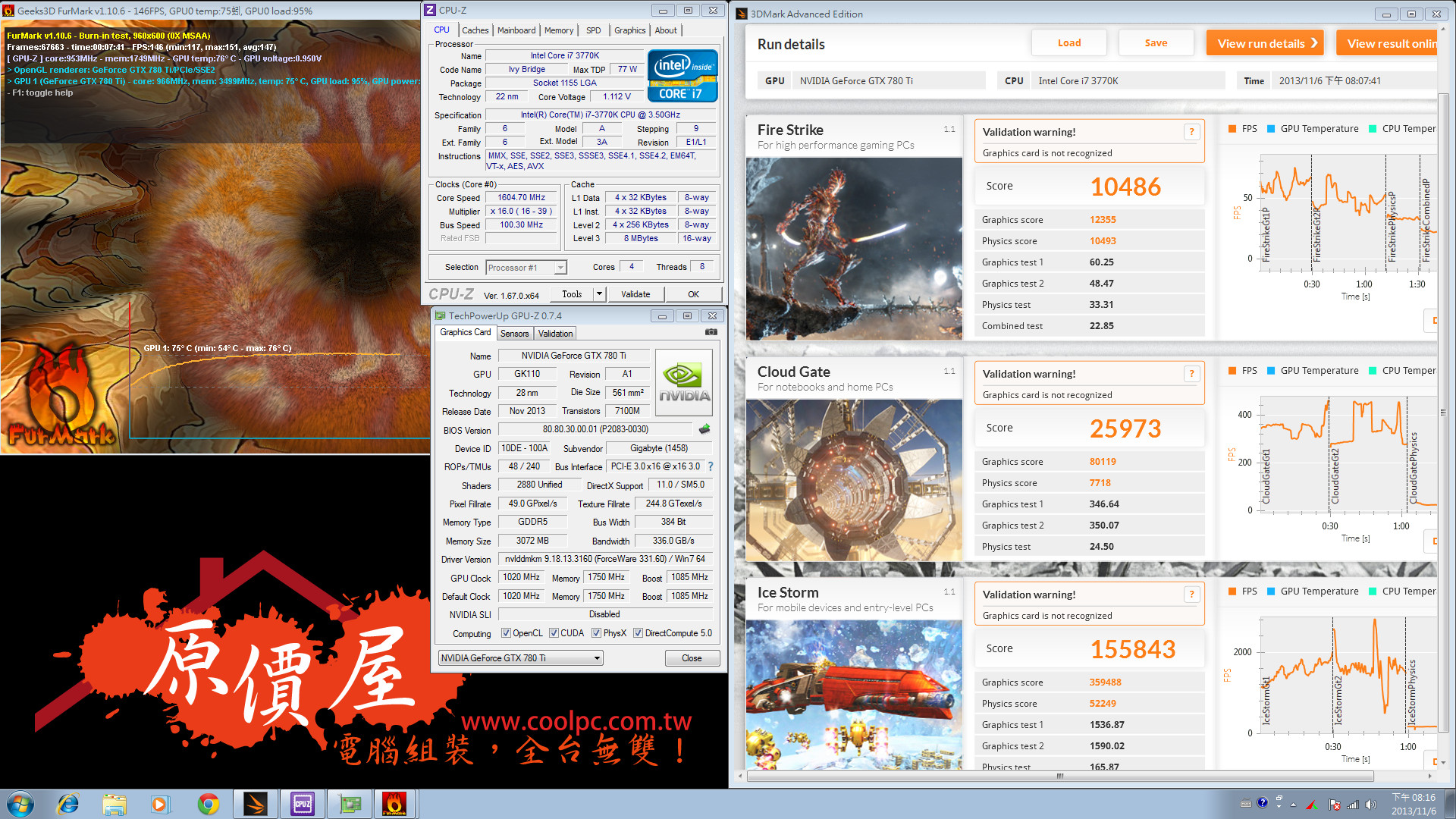Click the Fire Strike score 10486
Image resolution: width=1456 pixels, height=819 pixels.
1125,187
